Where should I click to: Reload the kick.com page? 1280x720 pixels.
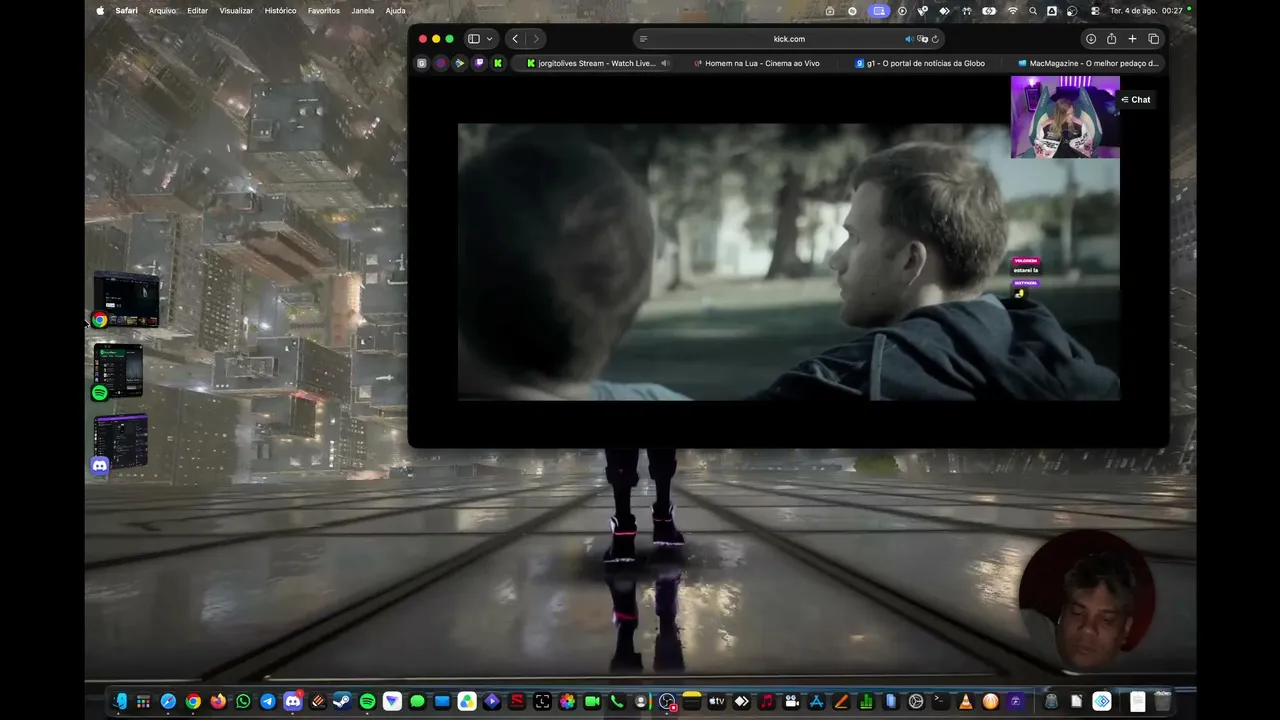[935, 39]
